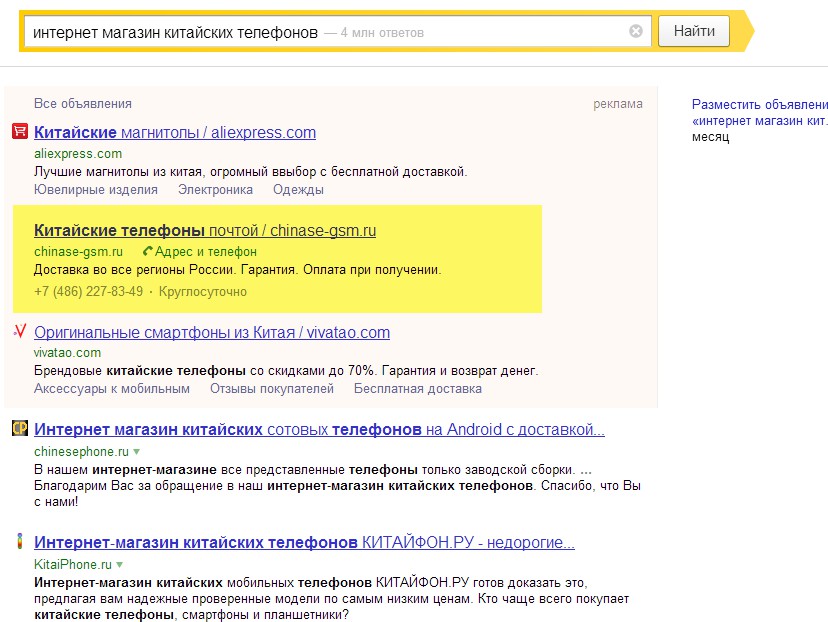The width and height of the screenshot is (828, 622).
Task: Click the Лучшие магнитолы из китая description
Action: [250, 172]
